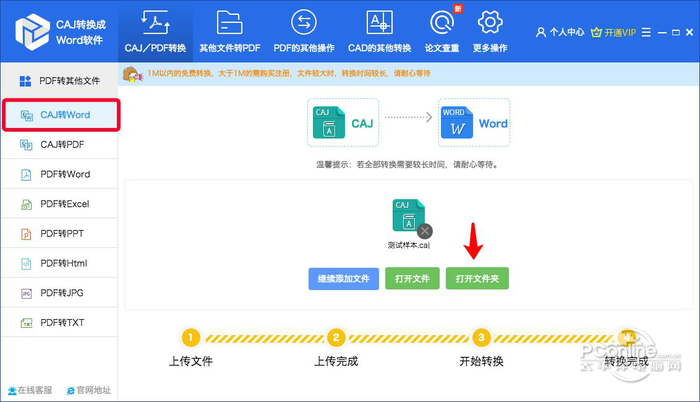Click the PDF转Word row icon
Viewport: 700px width, 402px height.
coord(26,175)
